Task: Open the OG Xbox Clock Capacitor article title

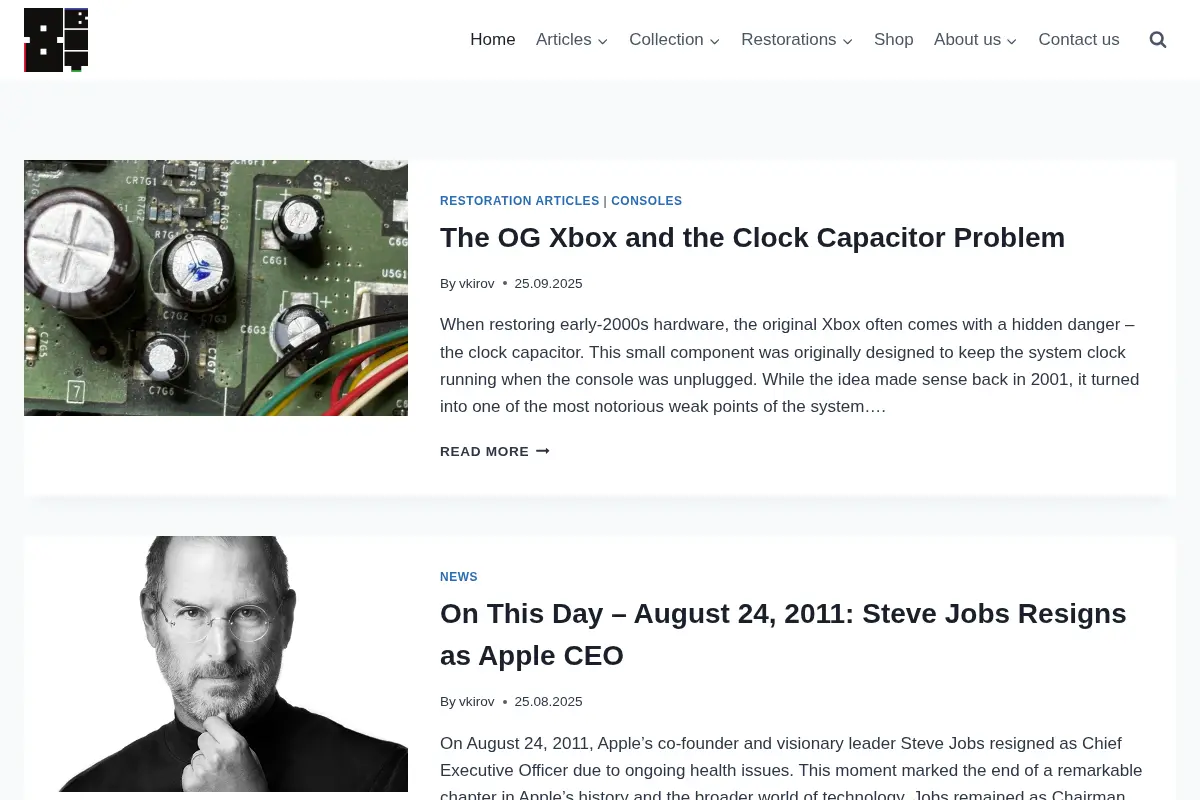Action: tap(752, 238)
